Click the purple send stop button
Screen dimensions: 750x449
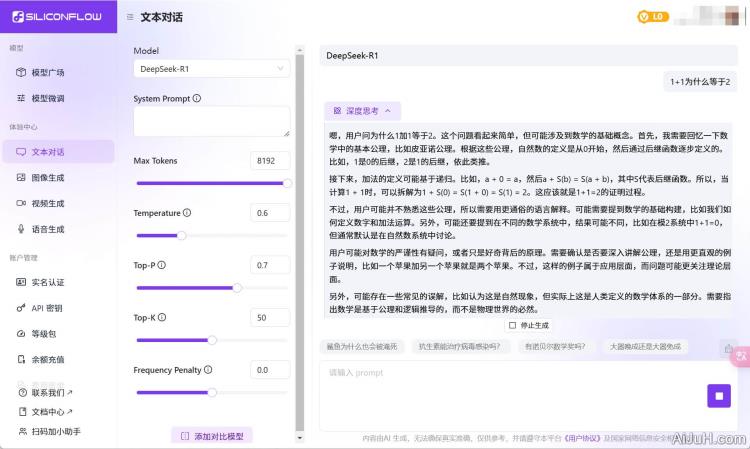tap(718, 395)
